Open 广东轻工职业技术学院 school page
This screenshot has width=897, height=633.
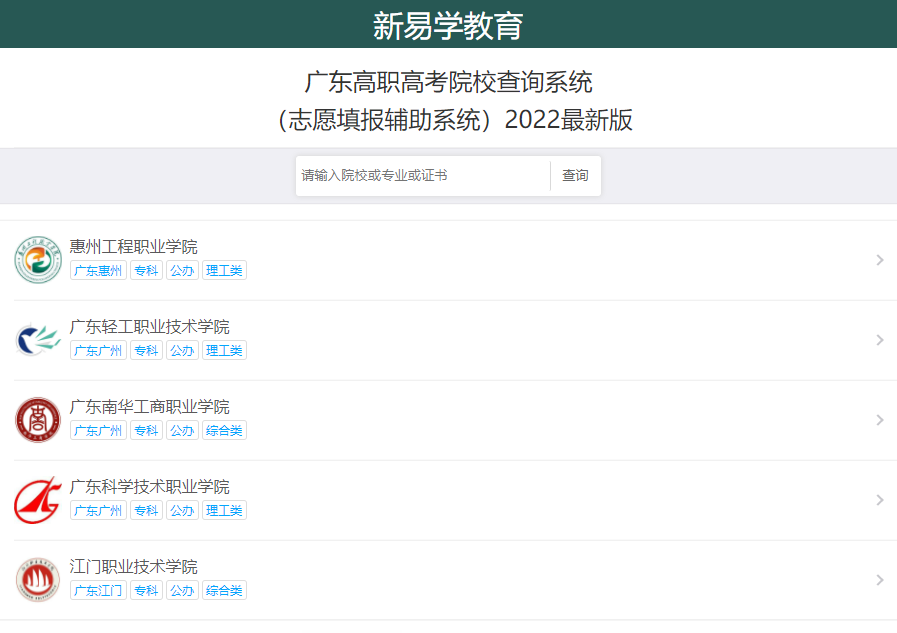(x=150, y=325)
